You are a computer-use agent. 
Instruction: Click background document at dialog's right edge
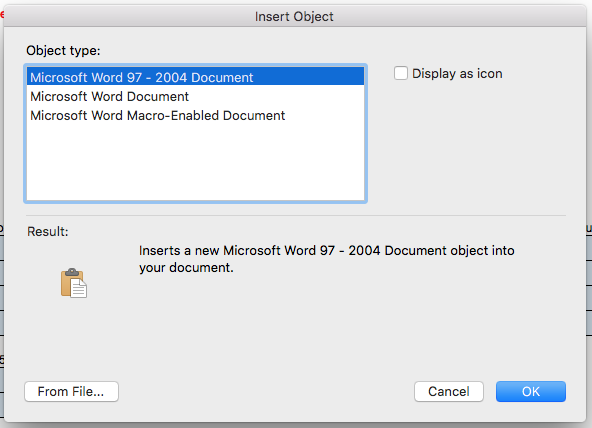pyautogui.click(x=589, y=283)
